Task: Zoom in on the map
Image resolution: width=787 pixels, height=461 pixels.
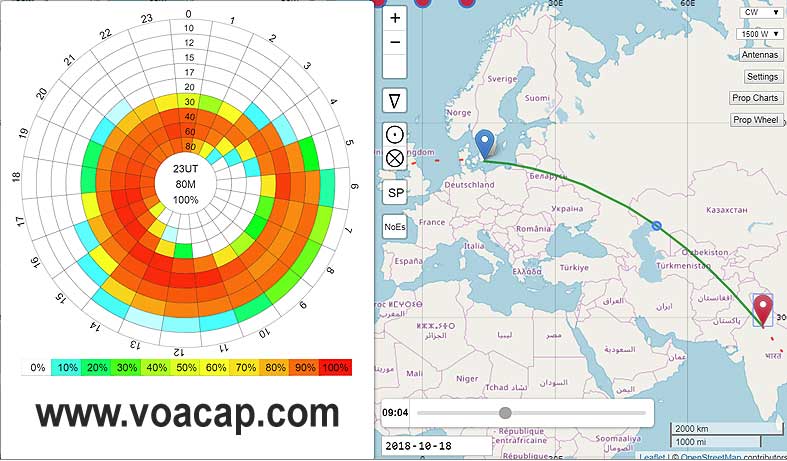Action: 395,19
